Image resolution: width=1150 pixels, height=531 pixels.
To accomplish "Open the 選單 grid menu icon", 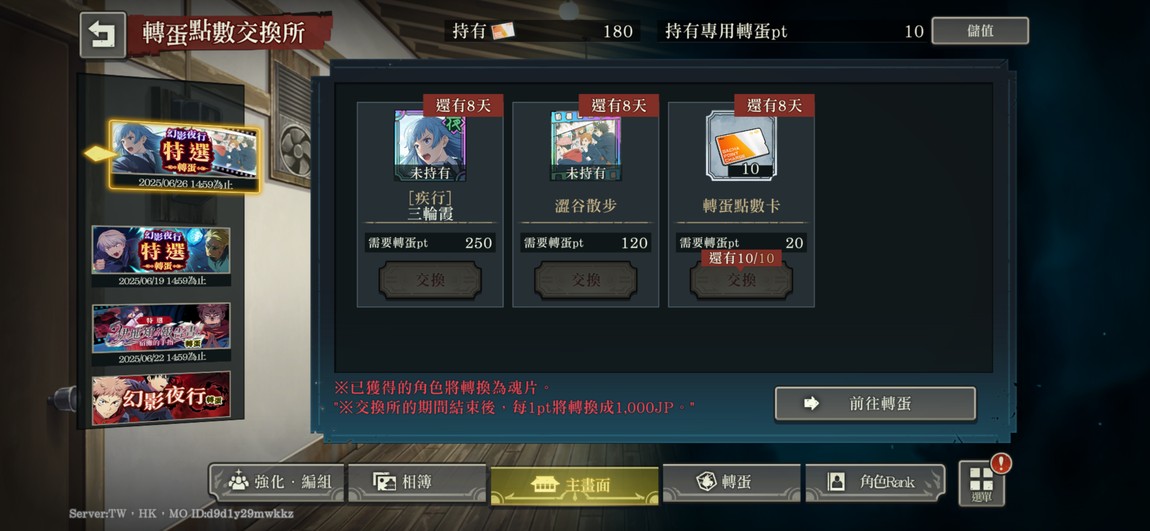I will tap(981, 483).
